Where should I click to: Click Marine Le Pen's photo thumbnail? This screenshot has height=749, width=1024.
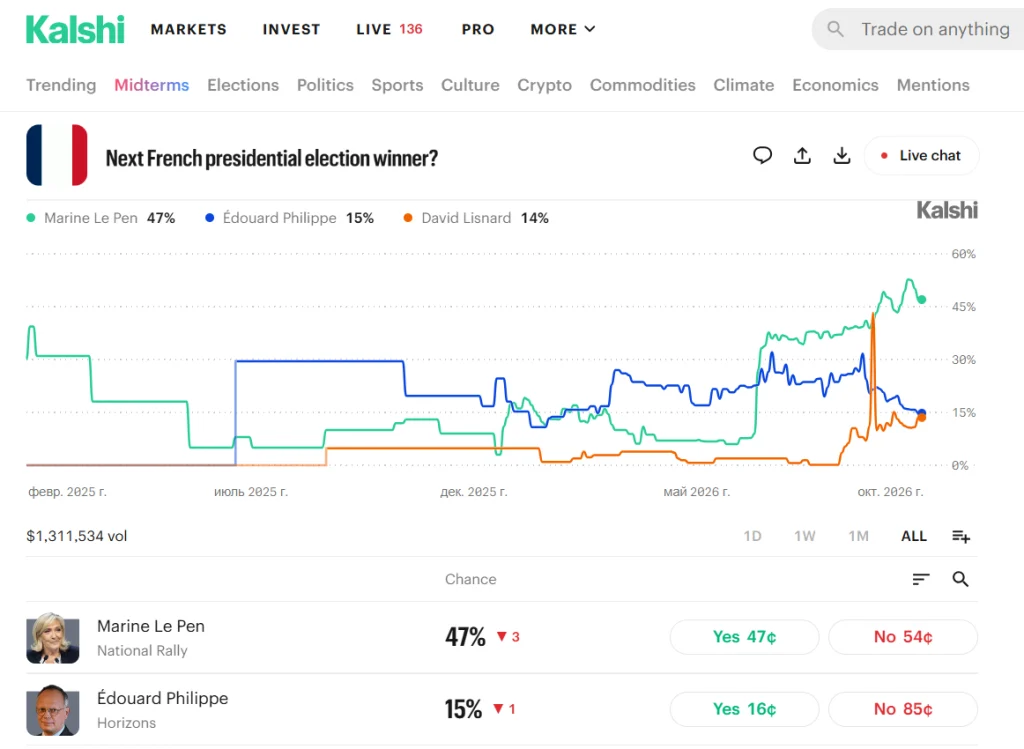coord(53,637)
